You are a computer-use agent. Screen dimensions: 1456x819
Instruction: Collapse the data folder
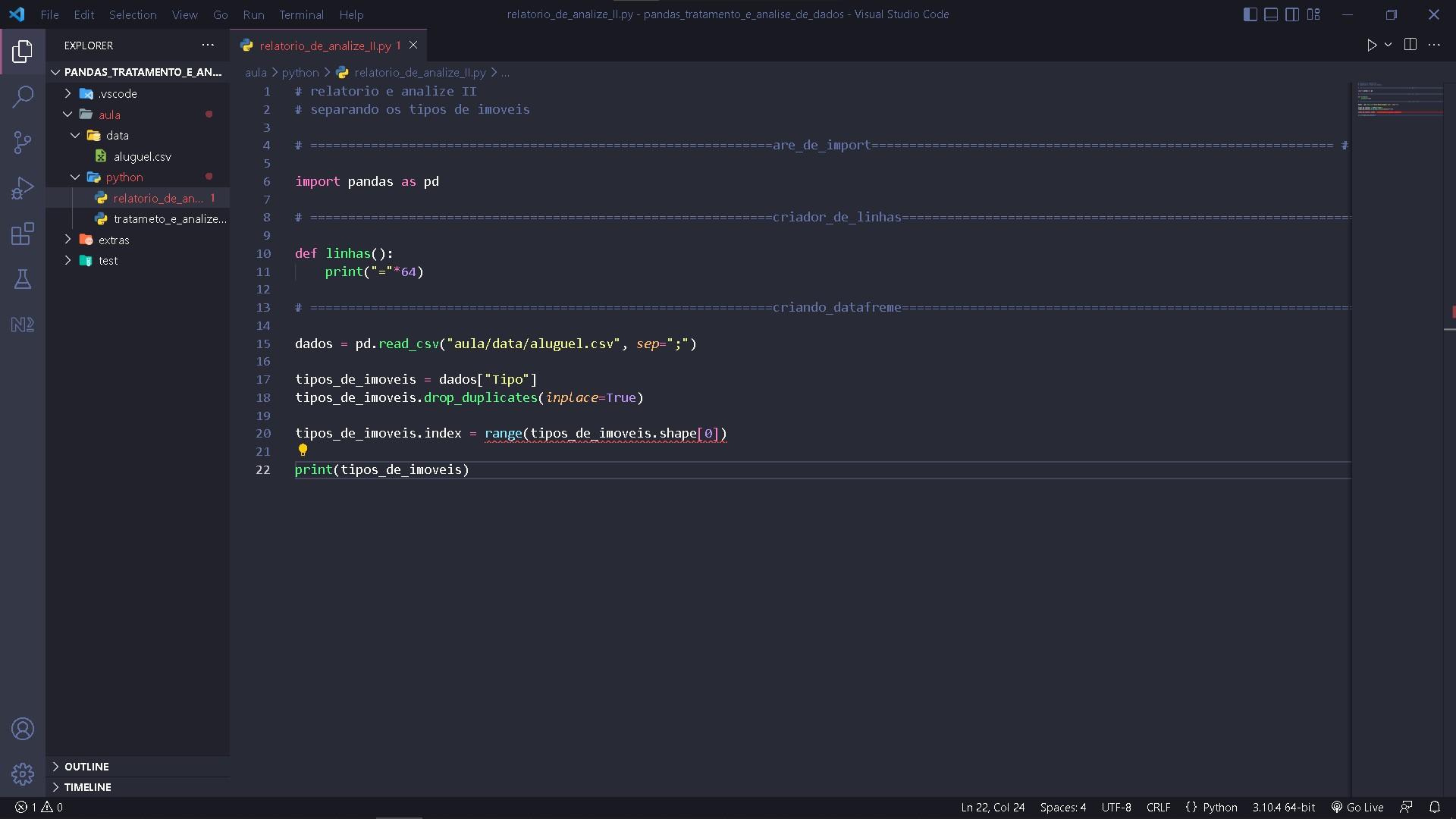(137, 135)
